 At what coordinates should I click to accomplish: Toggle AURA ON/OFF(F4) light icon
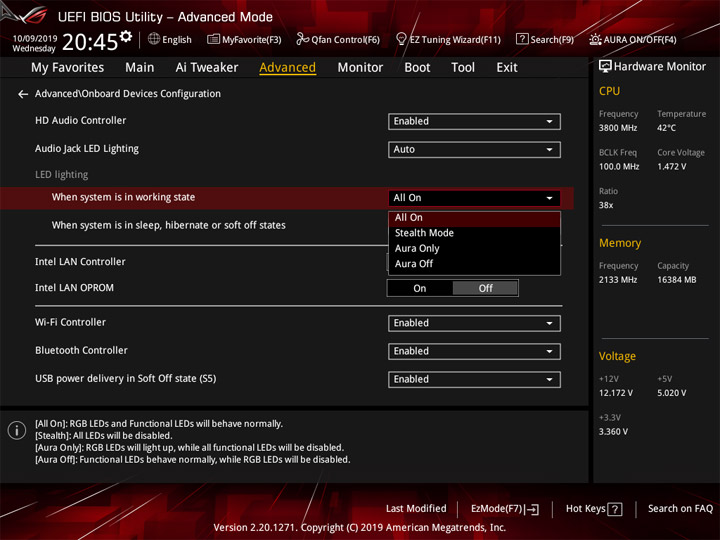tap(595, 39)
